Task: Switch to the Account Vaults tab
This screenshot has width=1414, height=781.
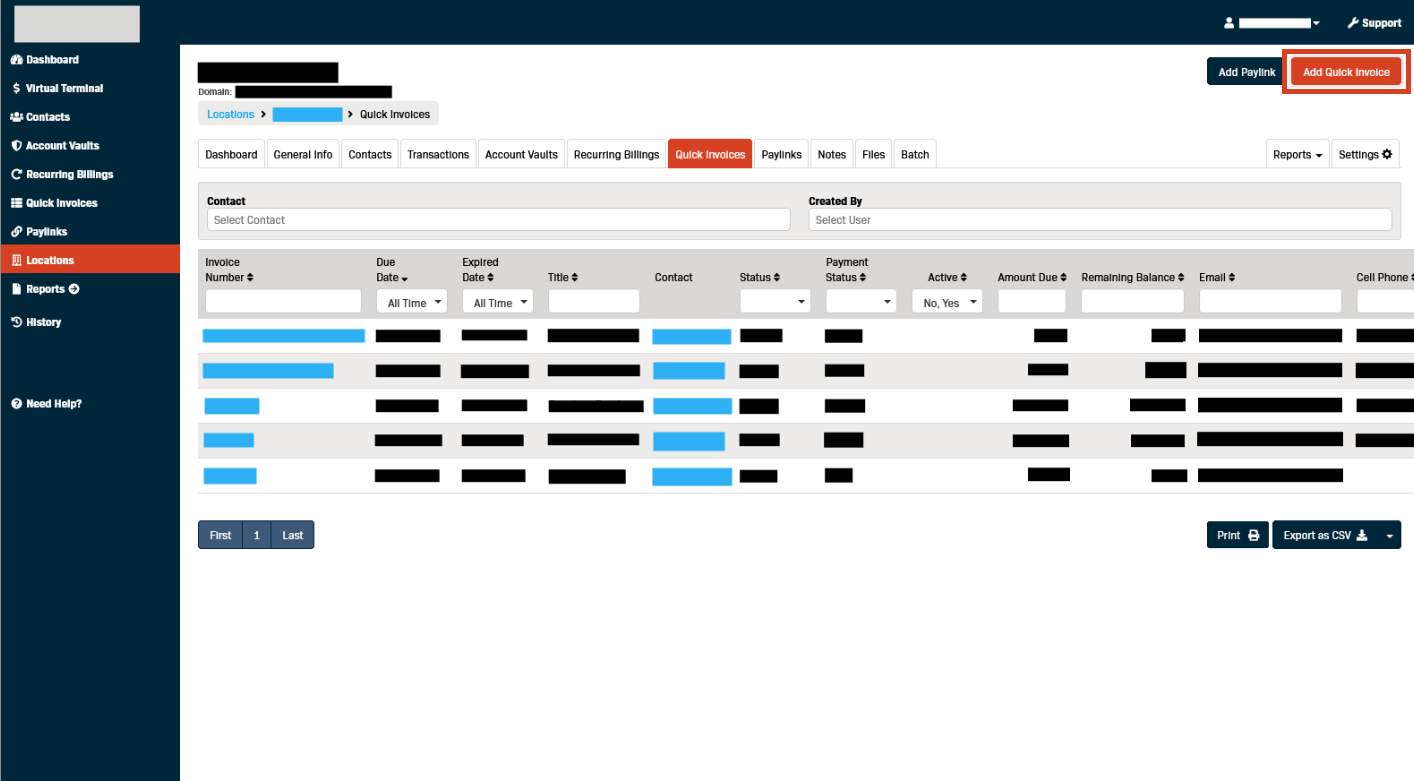Action: pos(521,155)
